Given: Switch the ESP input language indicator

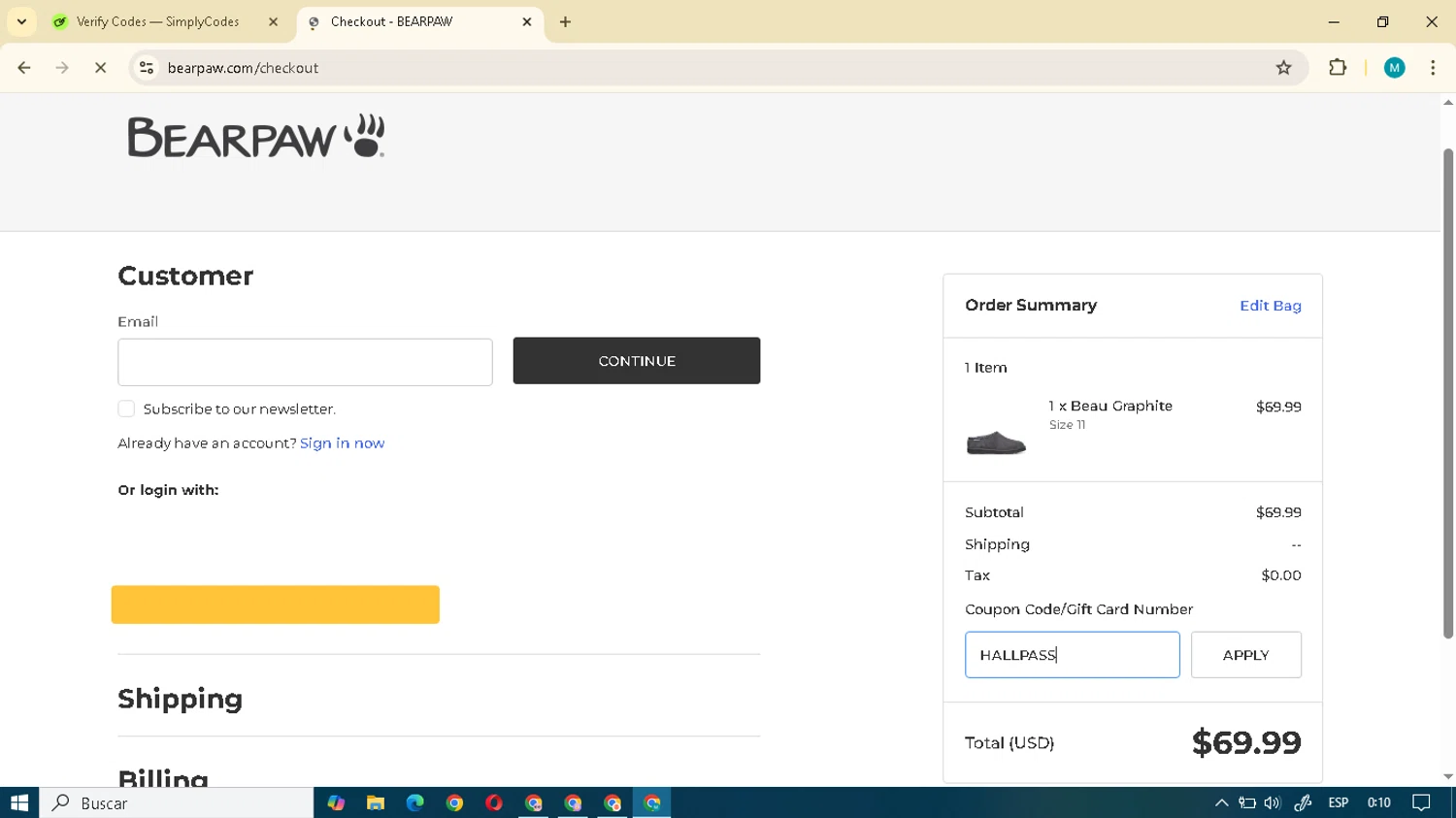Looking at the screenshot, I should 1339,802.
